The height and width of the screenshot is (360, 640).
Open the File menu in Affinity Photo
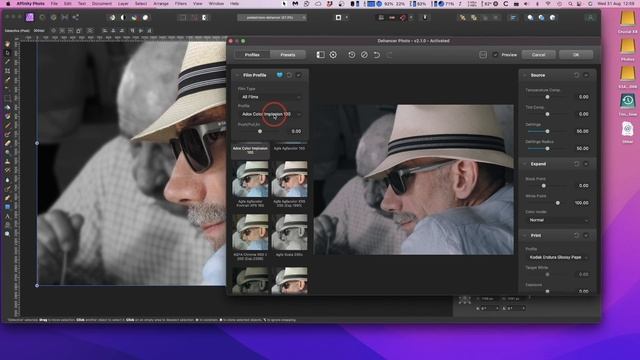click(x=54, y=4)
